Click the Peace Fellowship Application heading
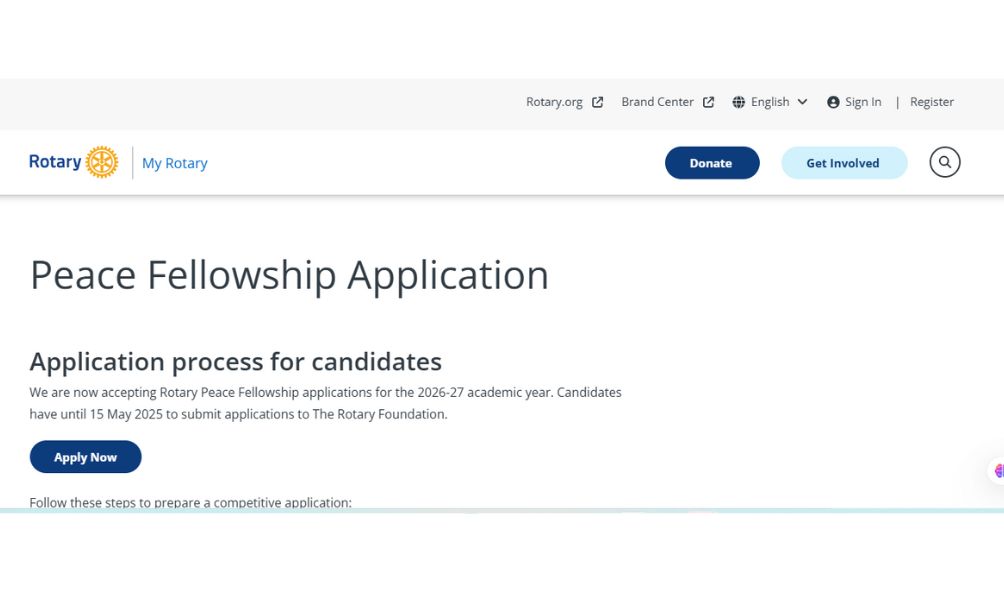The width and height of the screenshot is (1004, 591). tap(289, 275)
